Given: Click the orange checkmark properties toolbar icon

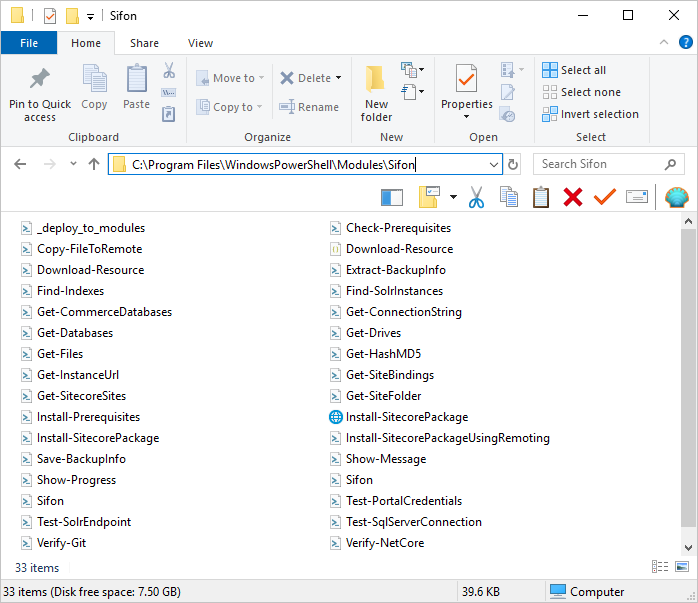Looking at the screenshot, I should pos(605,196).
